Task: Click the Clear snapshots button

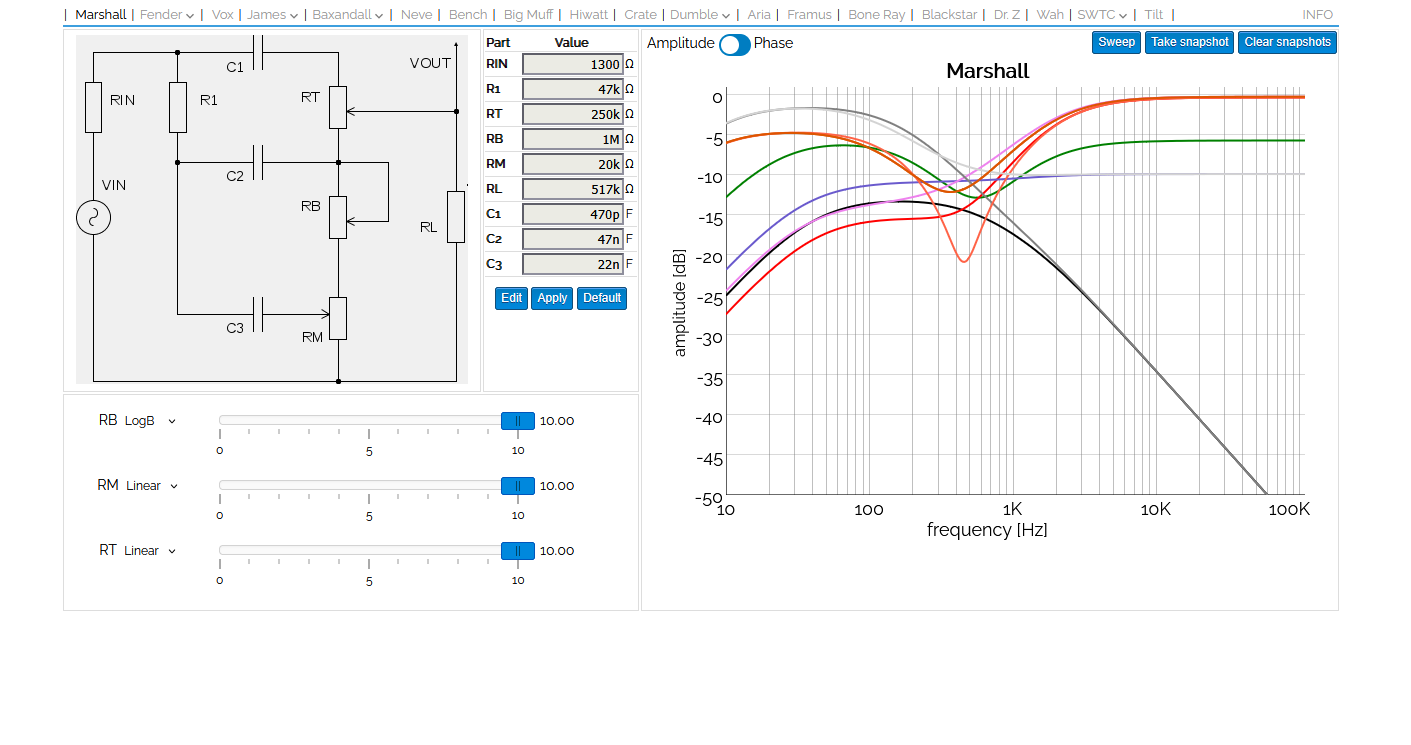Action: point(1287,42)
